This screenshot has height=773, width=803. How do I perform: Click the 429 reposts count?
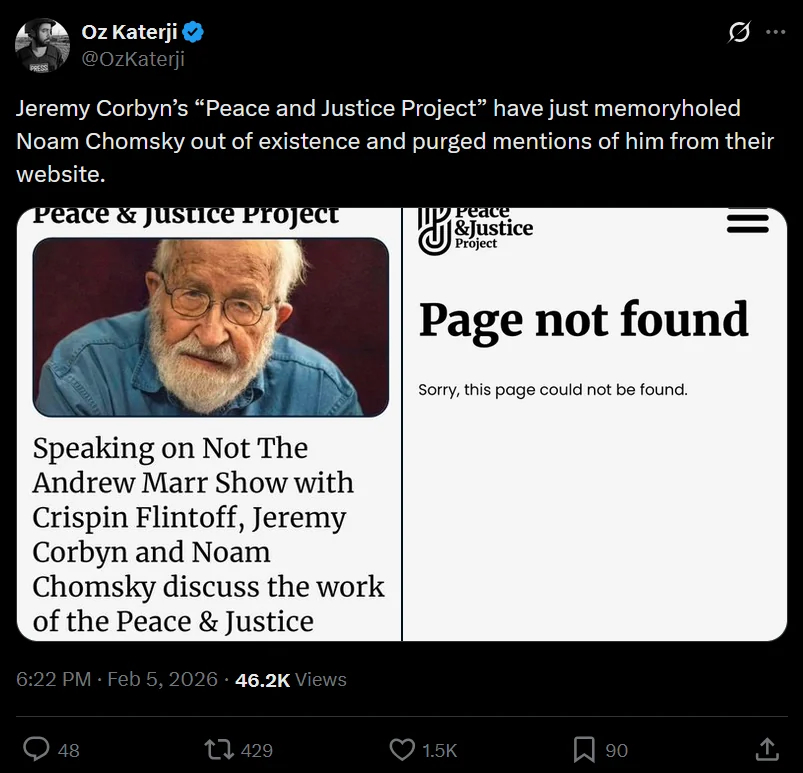coord(257,750)
